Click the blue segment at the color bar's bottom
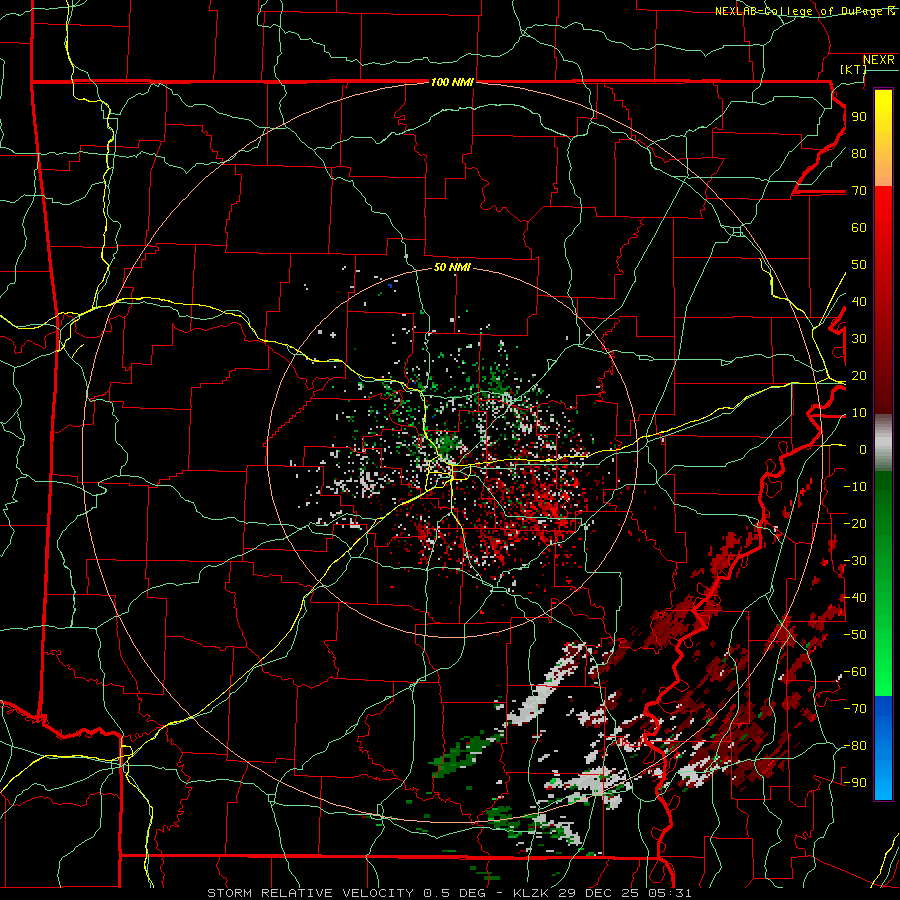 click(x=883, y=747)
